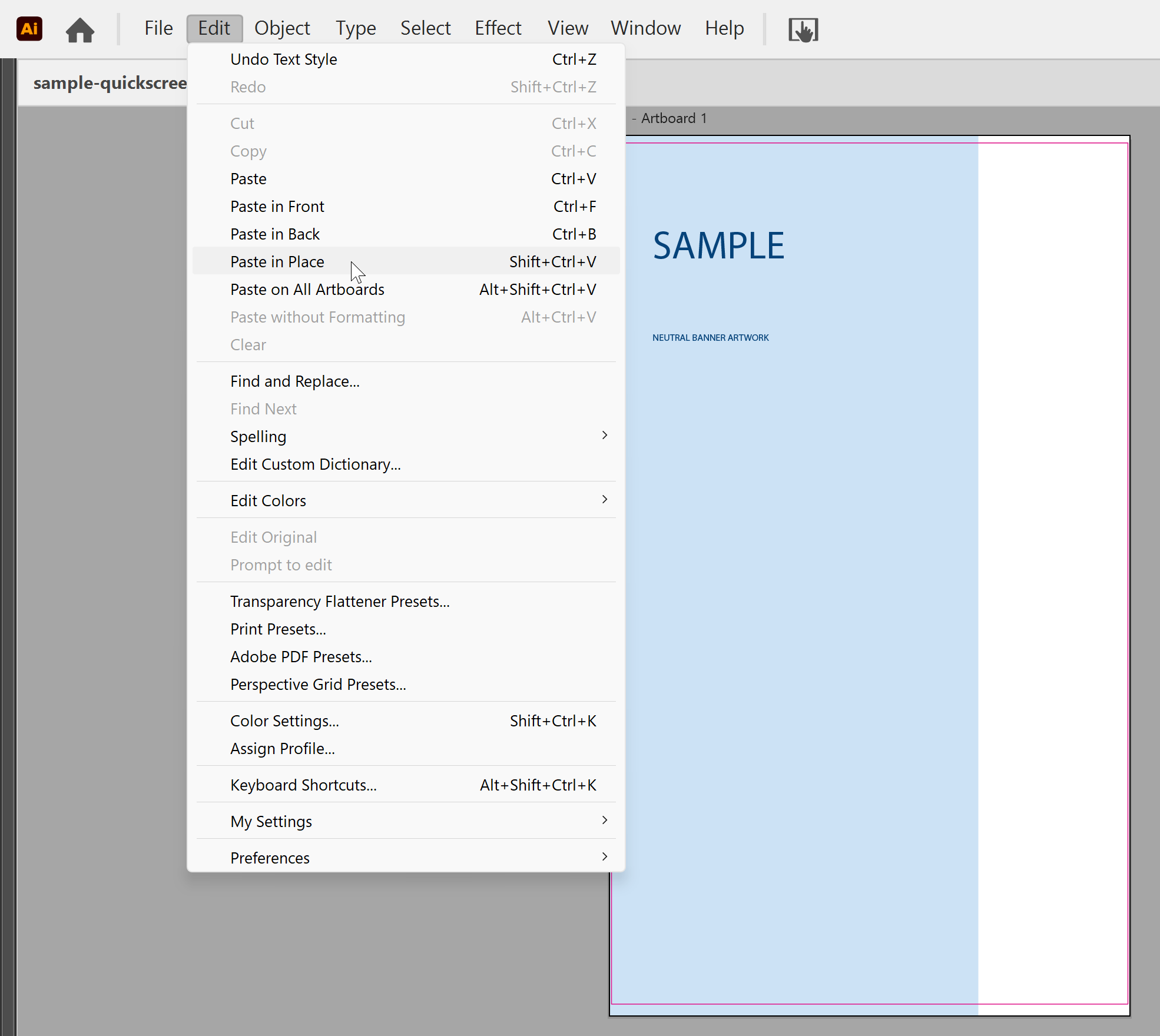Open Keyboard Shortcuts dialog
This screenshot has height=1036, width=1160.
point(406,785)
